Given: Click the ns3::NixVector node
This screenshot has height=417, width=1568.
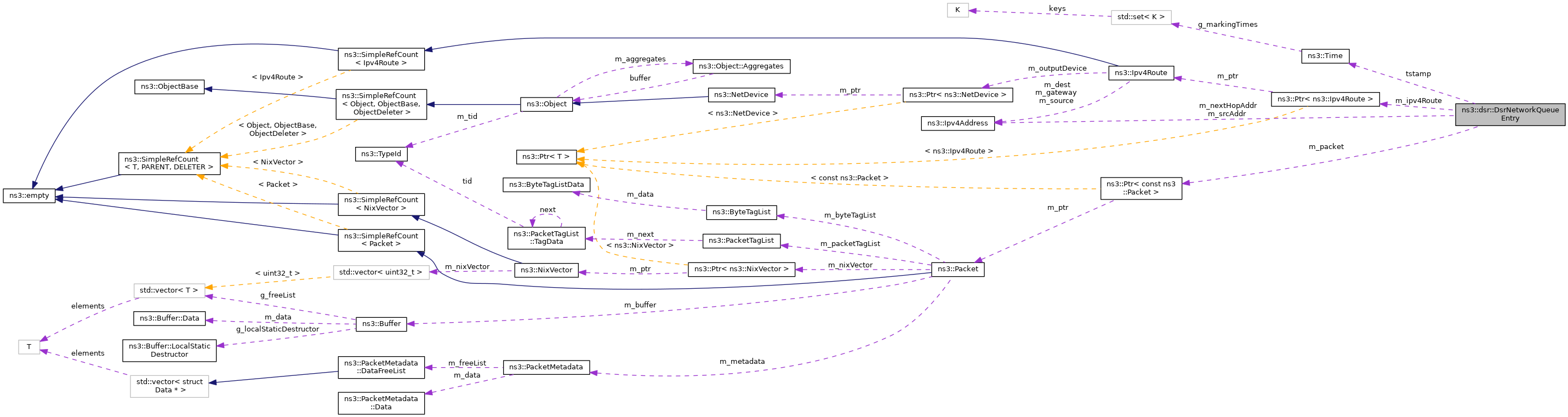Looking at the screenshot, I should click(546, 270).
